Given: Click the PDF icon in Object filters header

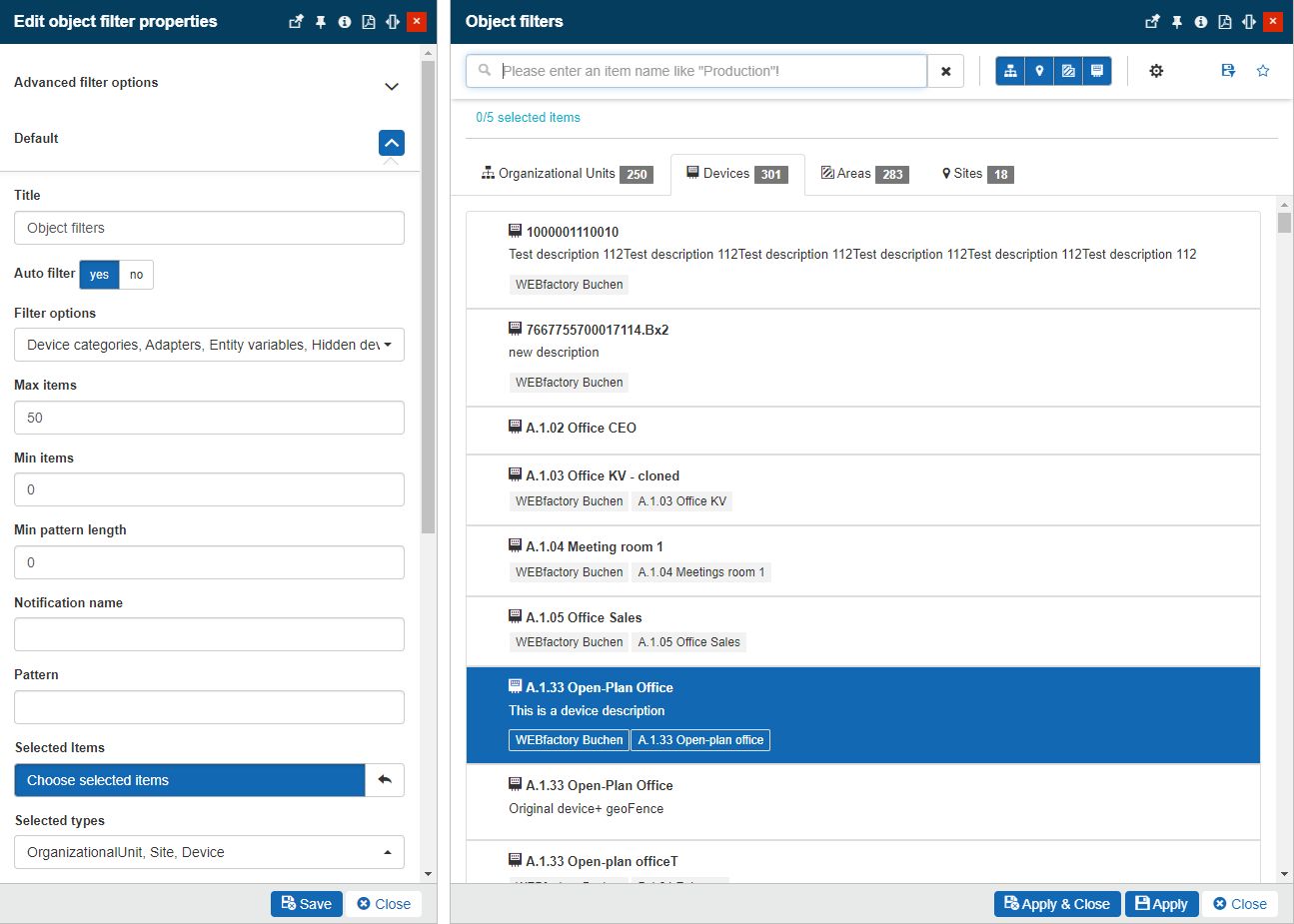Looking at the screenshot, I should (1225, 22).
